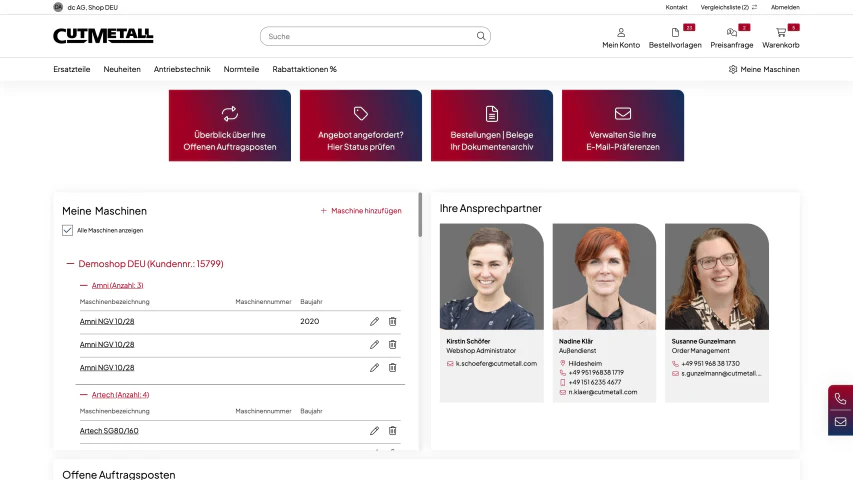This screenshot has width=853, height=480.
Task: Open the Ersatzteile menu
Action: [72, 69]
